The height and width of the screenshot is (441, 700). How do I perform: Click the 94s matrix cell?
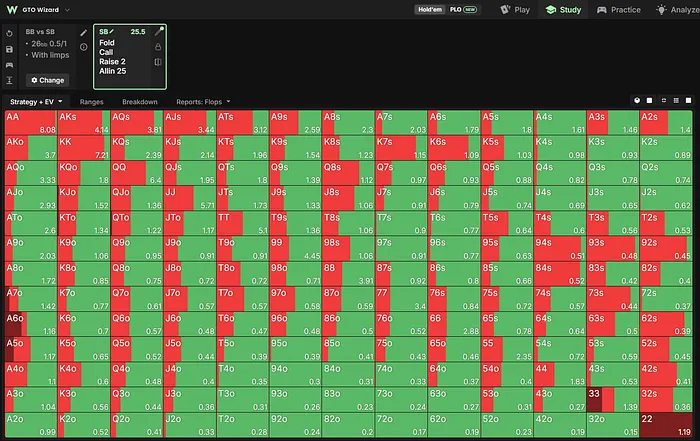(560, 249)
